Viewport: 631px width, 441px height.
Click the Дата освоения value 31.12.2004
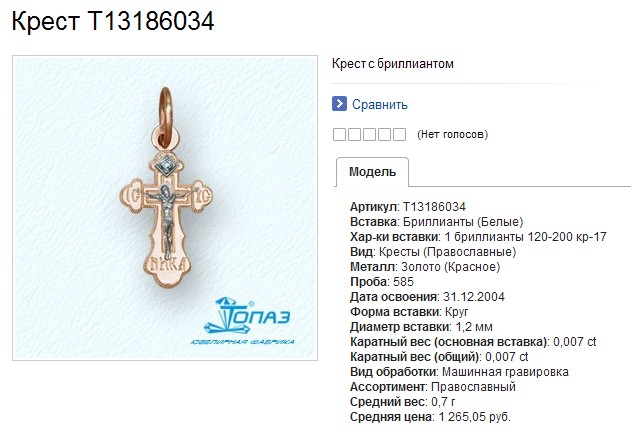pos(474,297)
